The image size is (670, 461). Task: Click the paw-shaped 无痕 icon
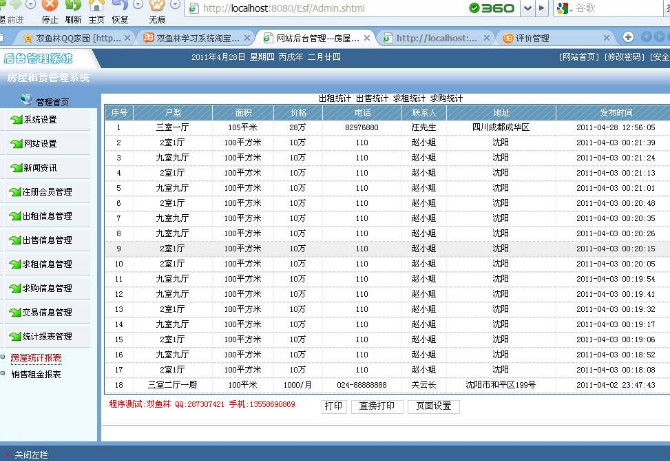tap(157, 6)
